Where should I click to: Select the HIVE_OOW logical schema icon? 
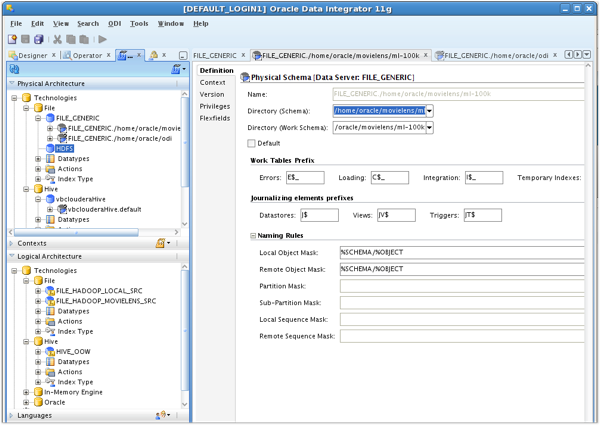tap(50, 351)
